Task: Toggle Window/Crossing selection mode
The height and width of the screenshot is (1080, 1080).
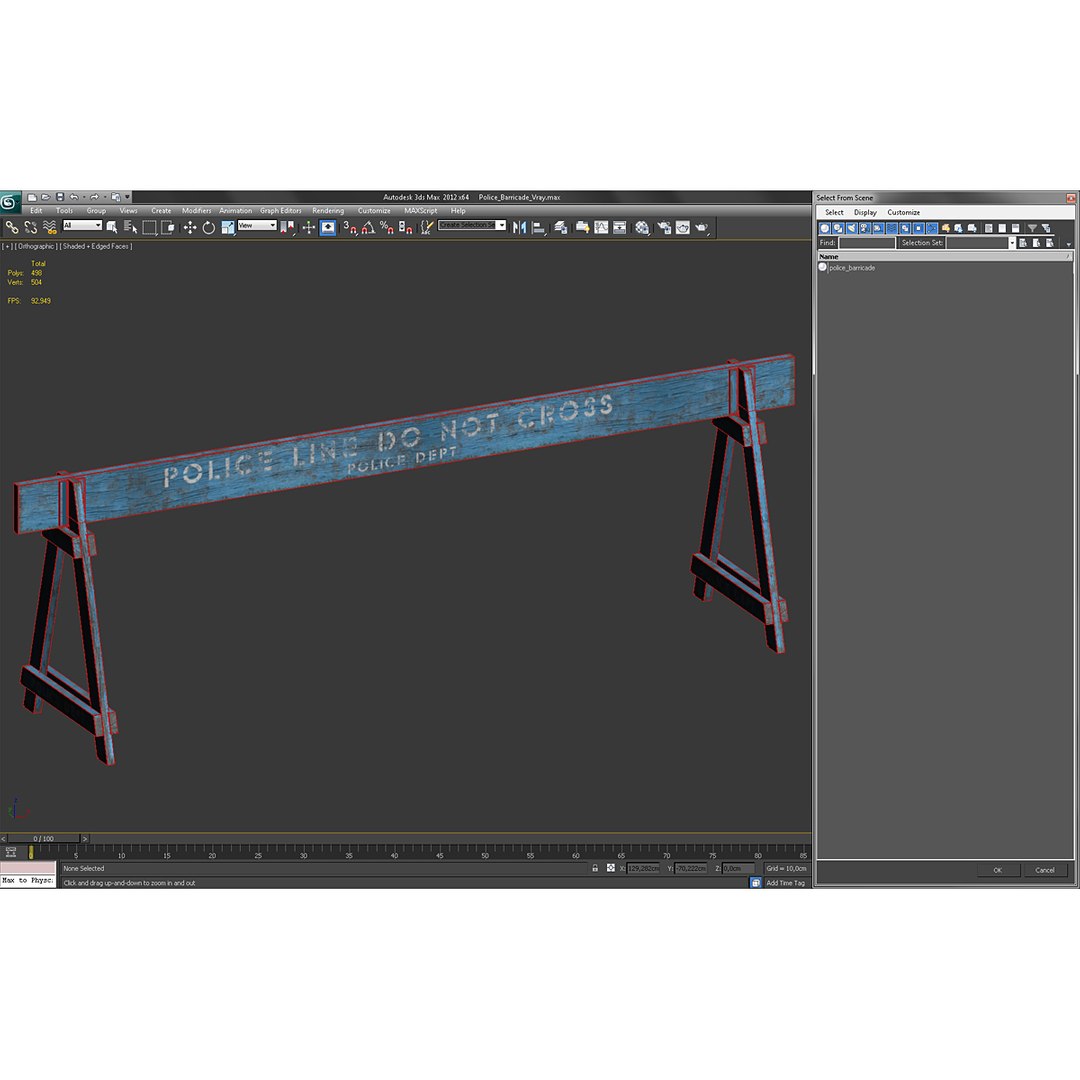Action: click(x=168, y=227)
